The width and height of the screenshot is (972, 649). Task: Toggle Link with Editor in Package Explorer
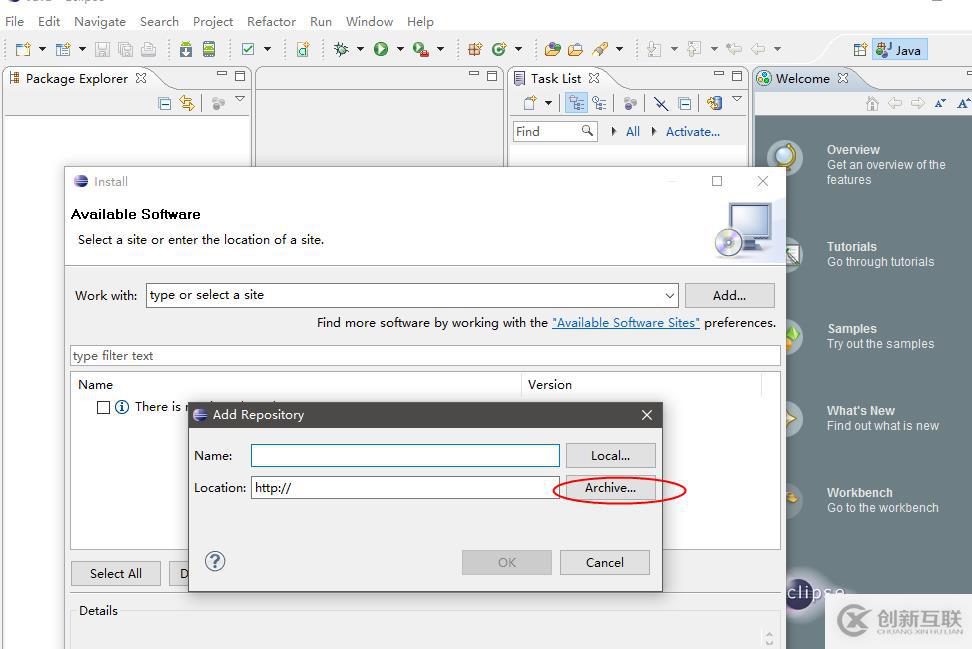pyautogui.click(x=187, y=103)
